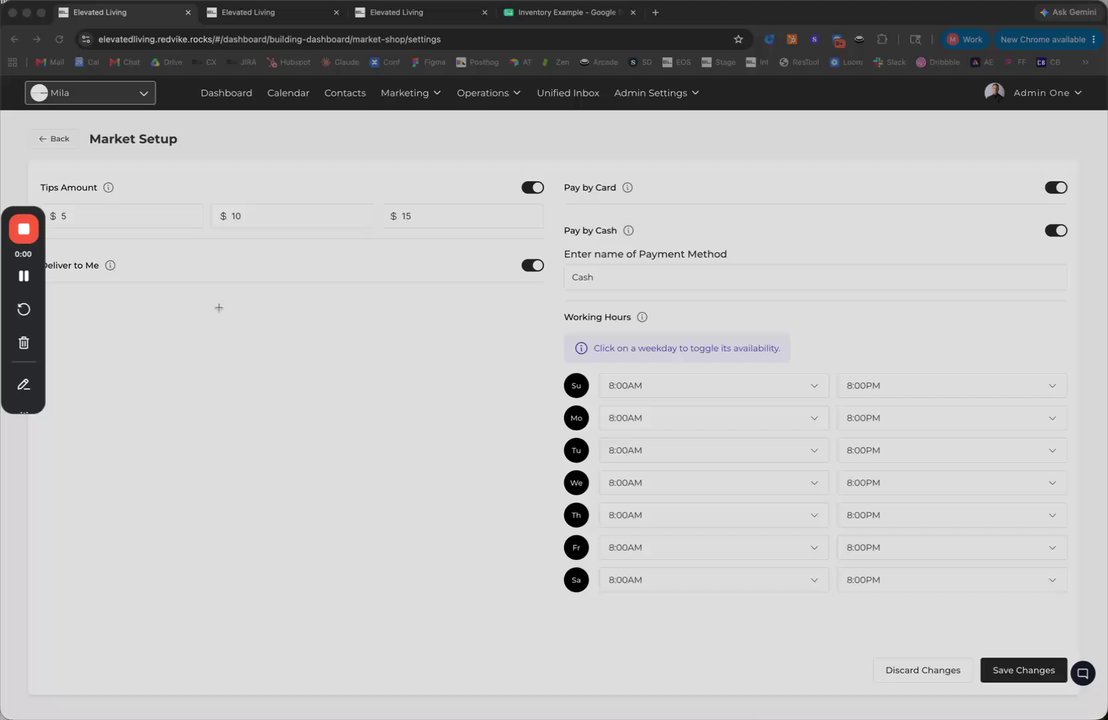The image size is (1108, 720).
Task: Toggle Monday availability circle
Action: tap(576, 418)
